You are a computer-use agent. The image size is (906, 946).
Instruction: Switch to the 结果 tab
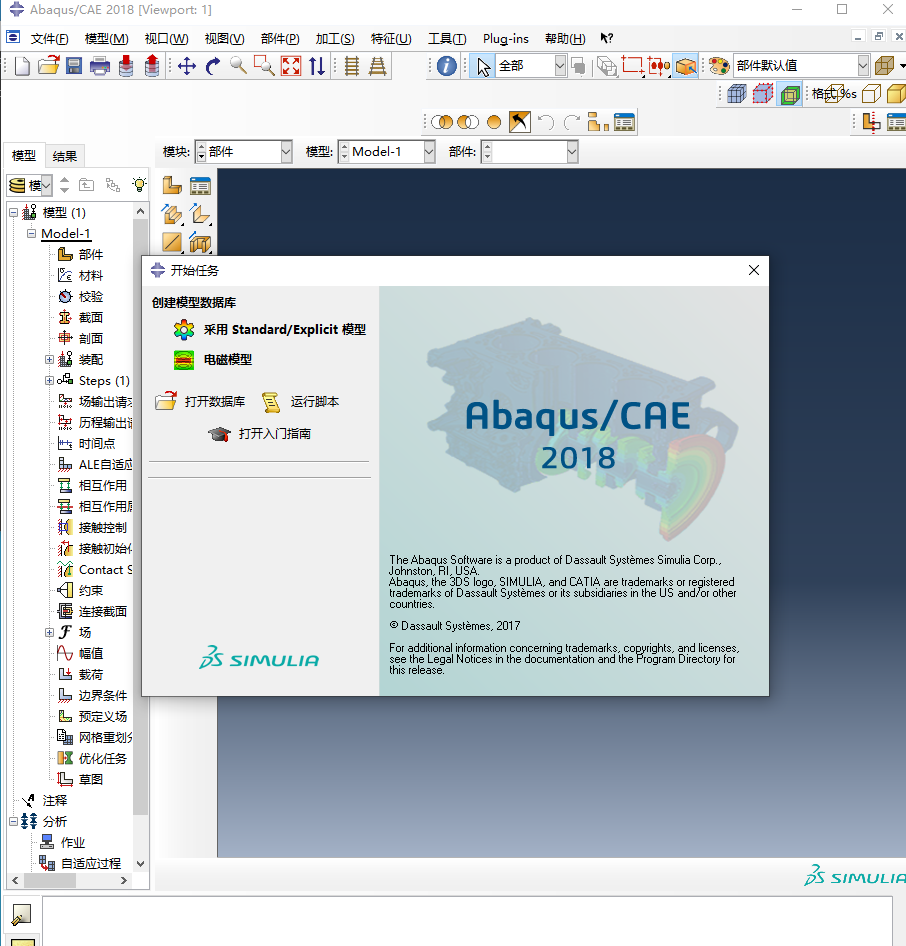coord(64,156)
